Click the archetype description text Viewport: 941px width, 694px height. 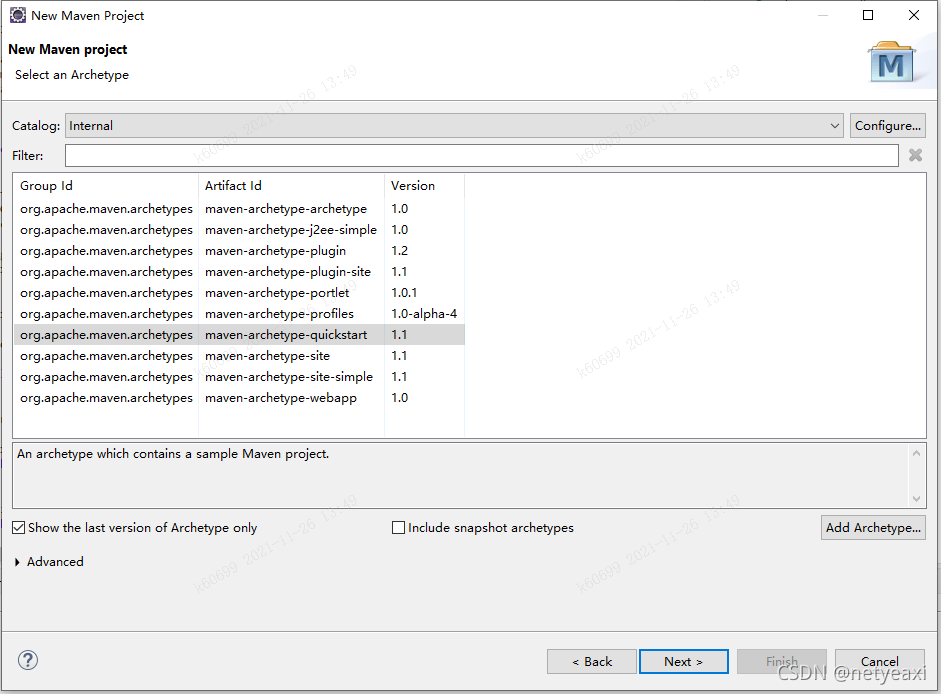pyautogui.click(x=173, y=454)
